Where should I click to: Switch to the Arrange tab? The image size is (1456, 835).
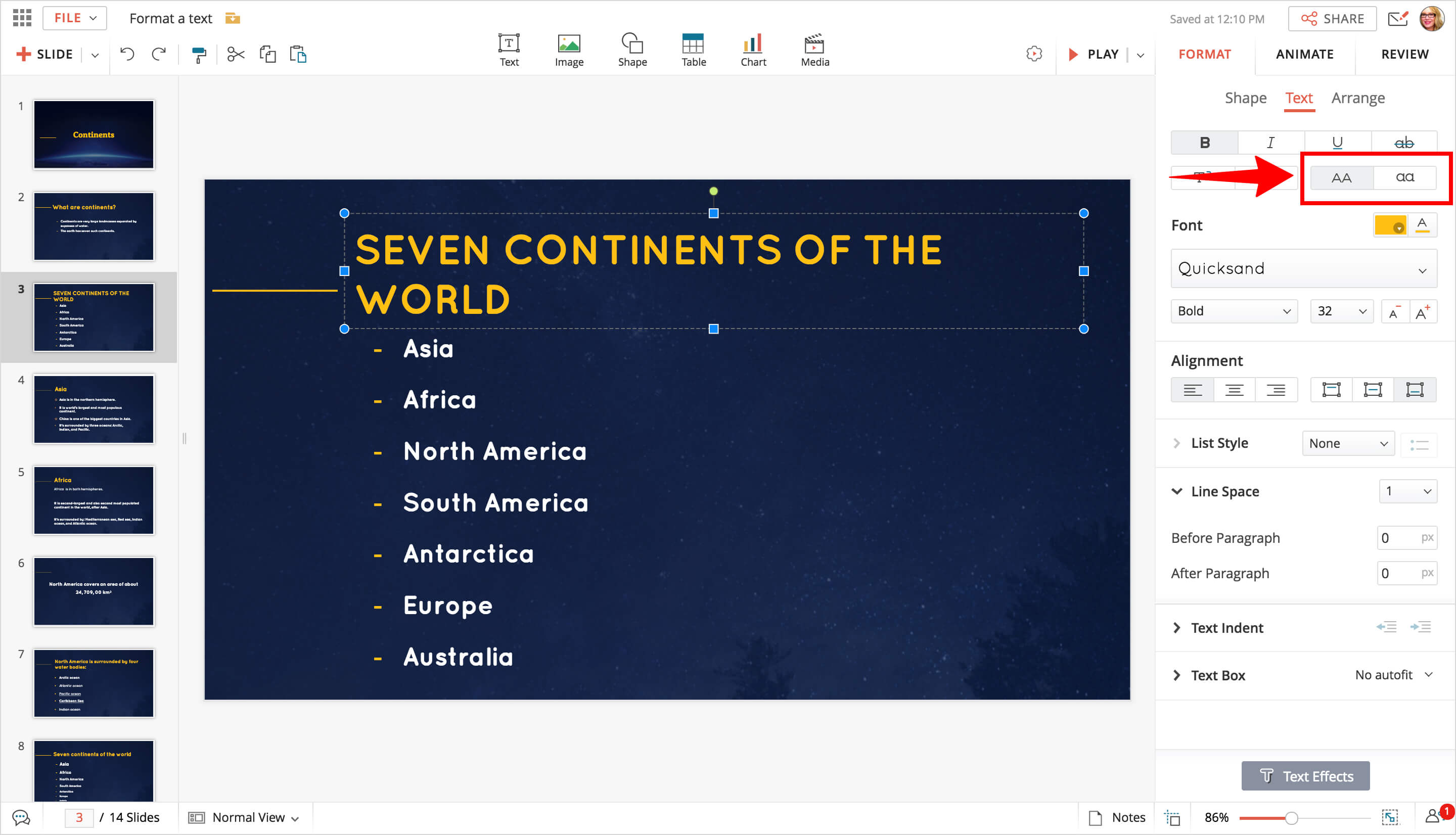tap(1357, 98)
